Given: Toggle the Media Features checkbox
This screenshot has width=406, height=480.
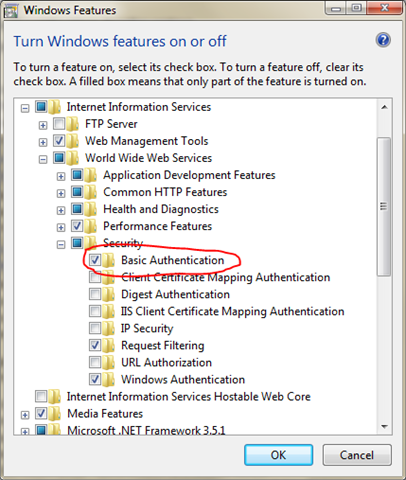Looking at the screenshot, I should [x=41, y=413].
